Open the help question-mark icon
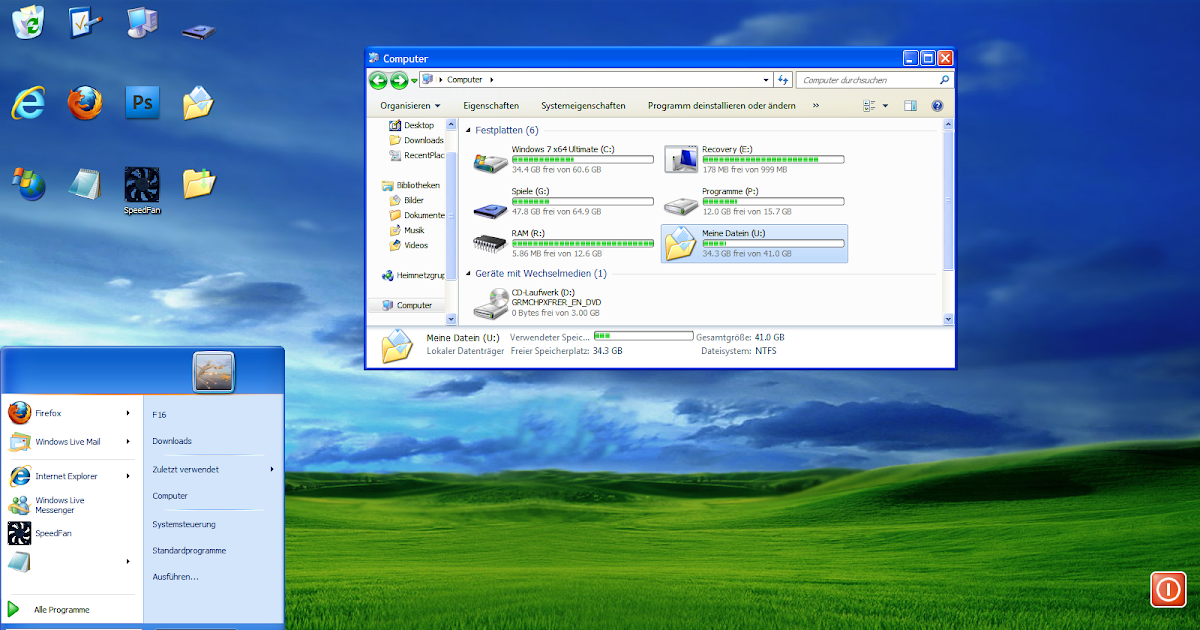 coord(937,105)
